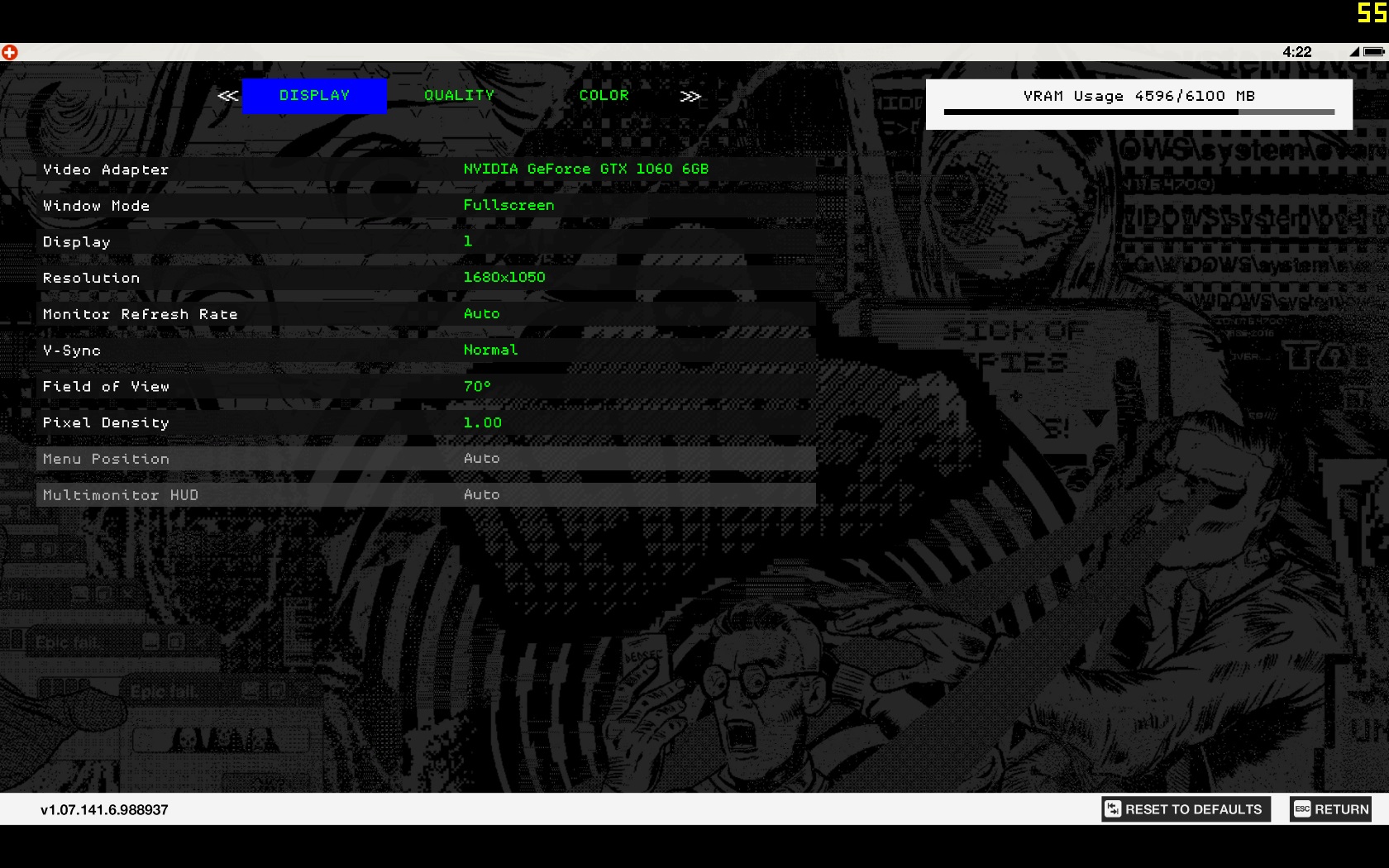Screen dimensions: 1389x868
Task: Change the Display value 1
Action: tap(468, 241)
